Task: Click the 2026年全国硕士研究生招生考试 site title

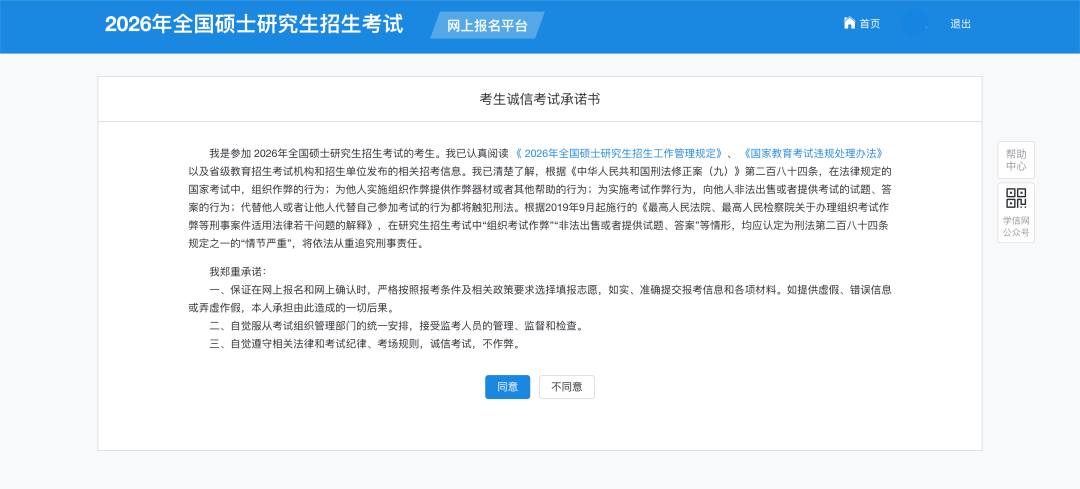Action: [254, 25]
